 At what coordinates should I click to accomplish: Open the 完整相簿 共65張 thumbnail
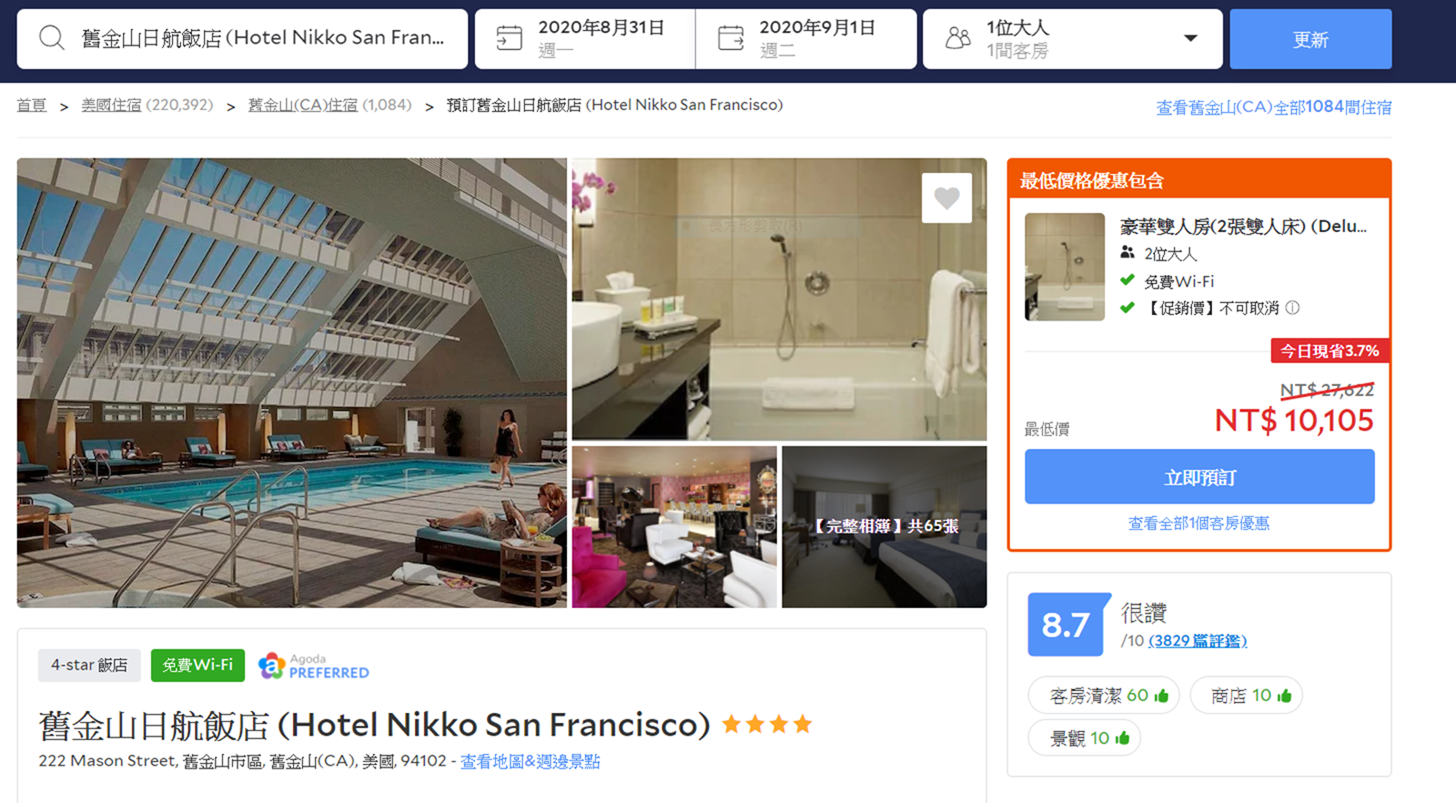[x=884, y=527]
